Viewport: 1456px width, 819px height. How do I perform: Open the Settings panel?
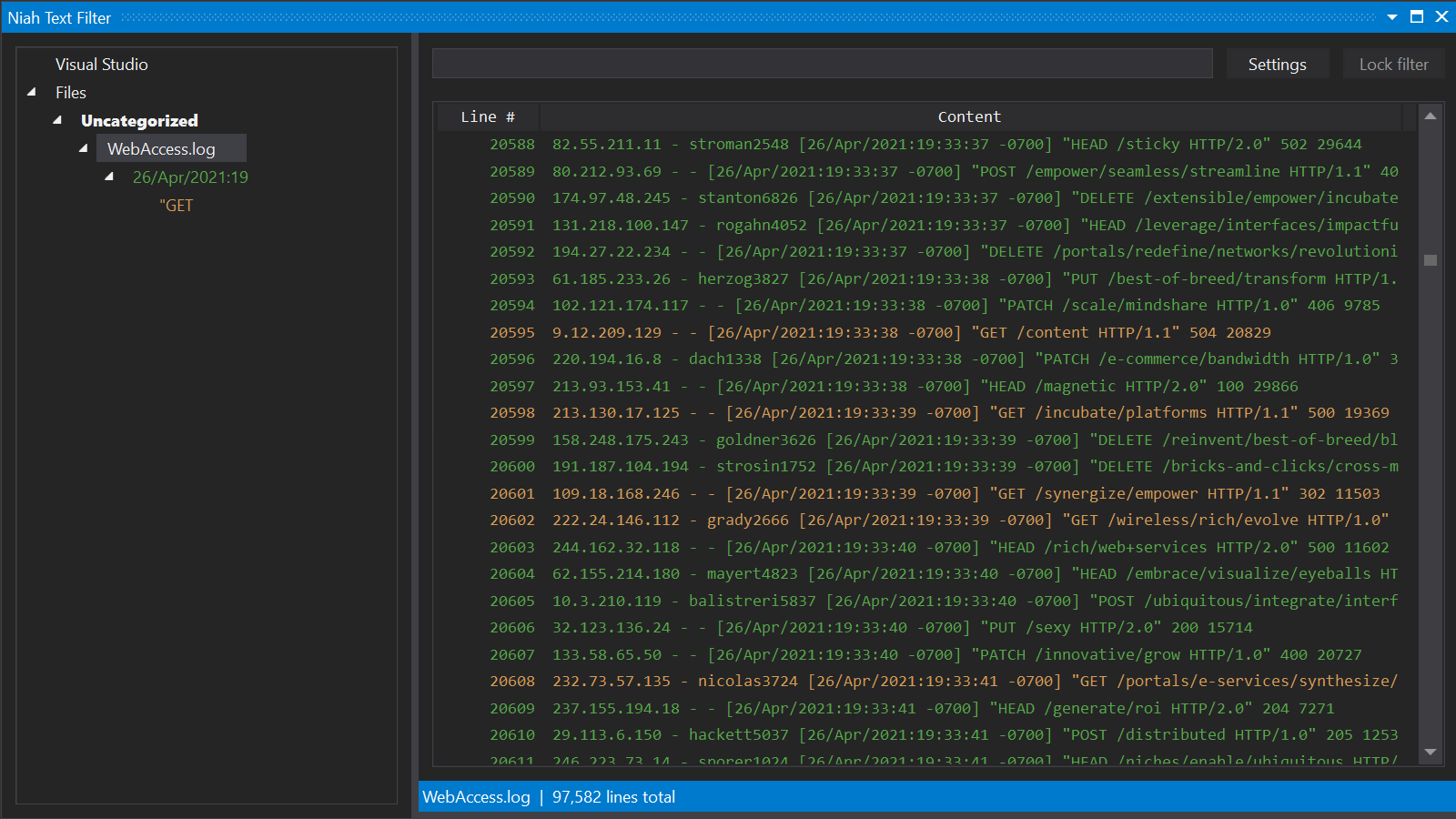click(x=1277, y=64)
